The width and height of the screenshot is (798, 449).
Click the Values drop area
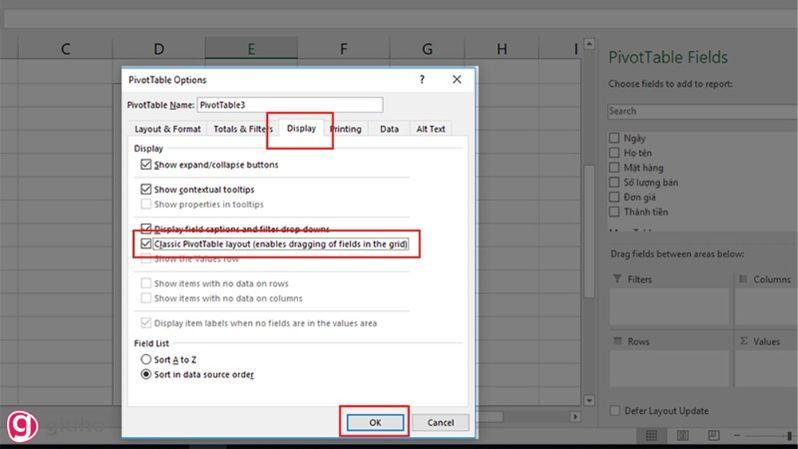pos(766,369)
